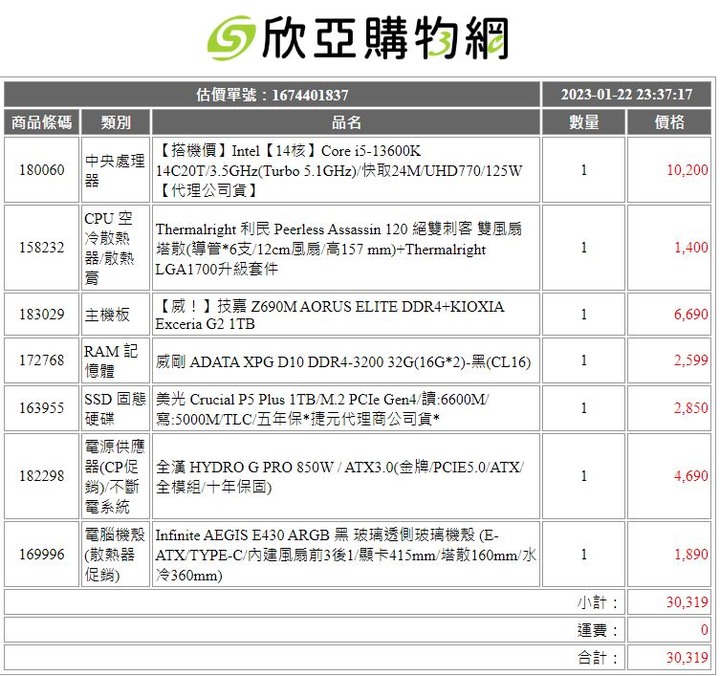
Task: Click the 合計 label
Action: click(x=598, y=658)
